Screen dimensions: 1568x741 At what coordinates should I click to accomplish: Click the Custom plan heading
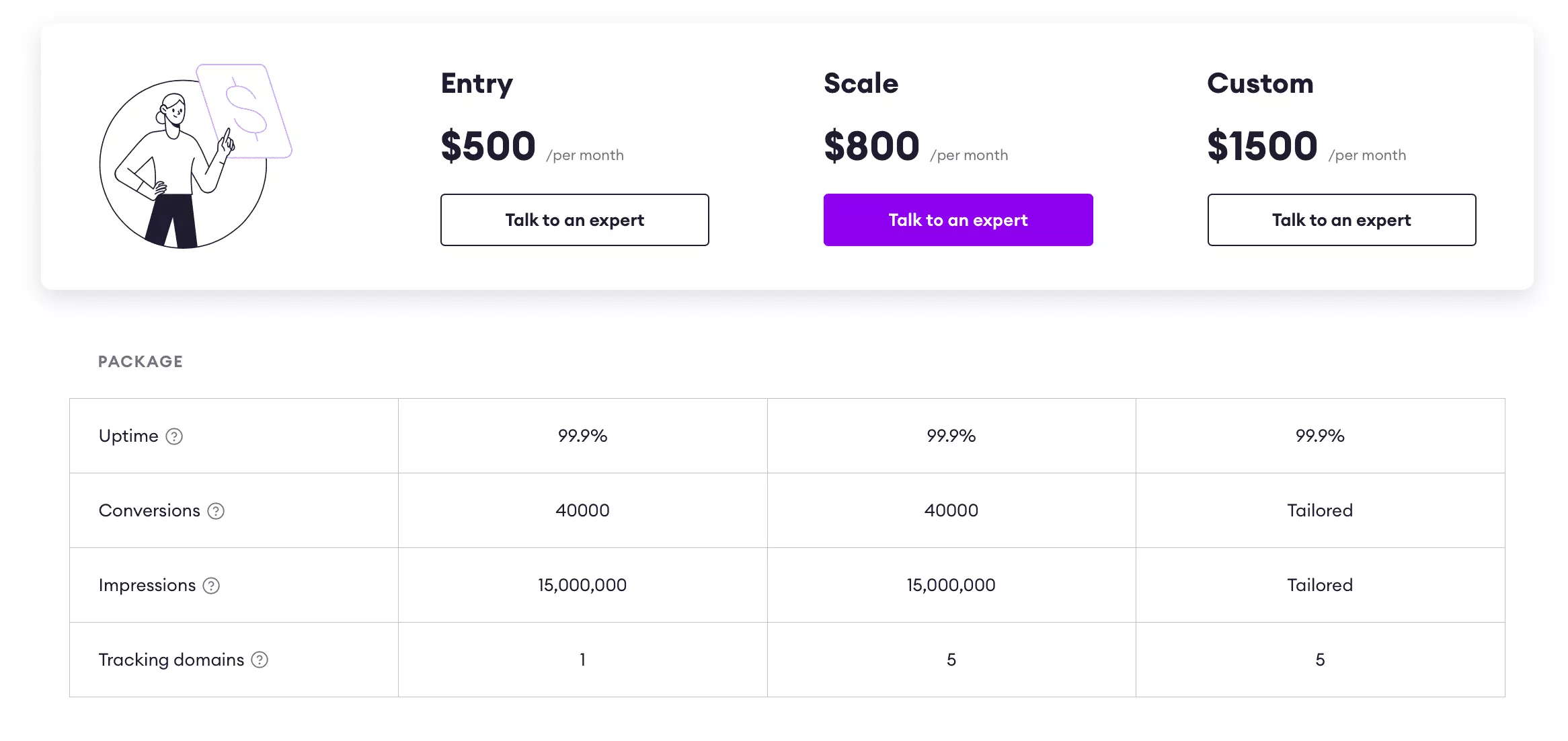(1260, 83)
